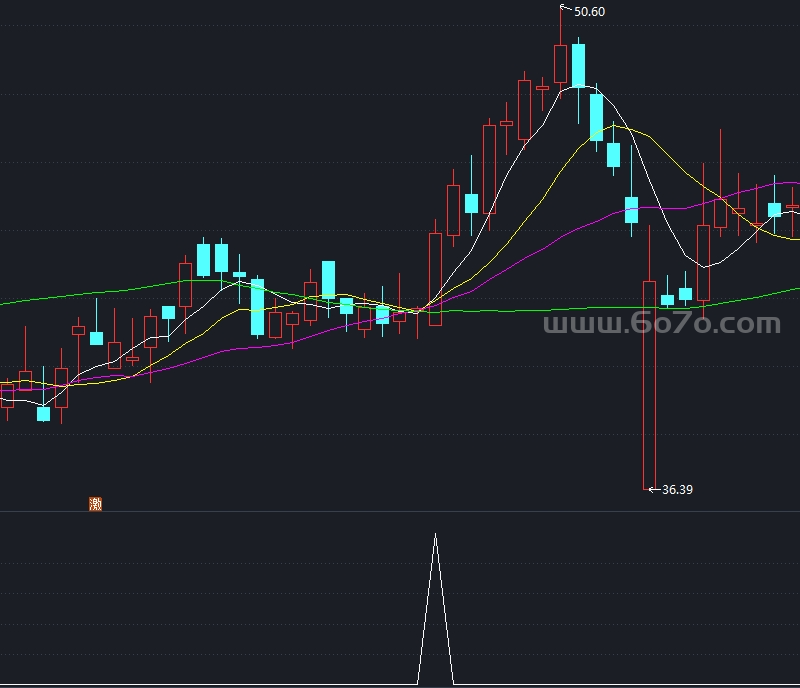
Task: Select the lowest cyan candle at far left
Action: click(43, 413)
